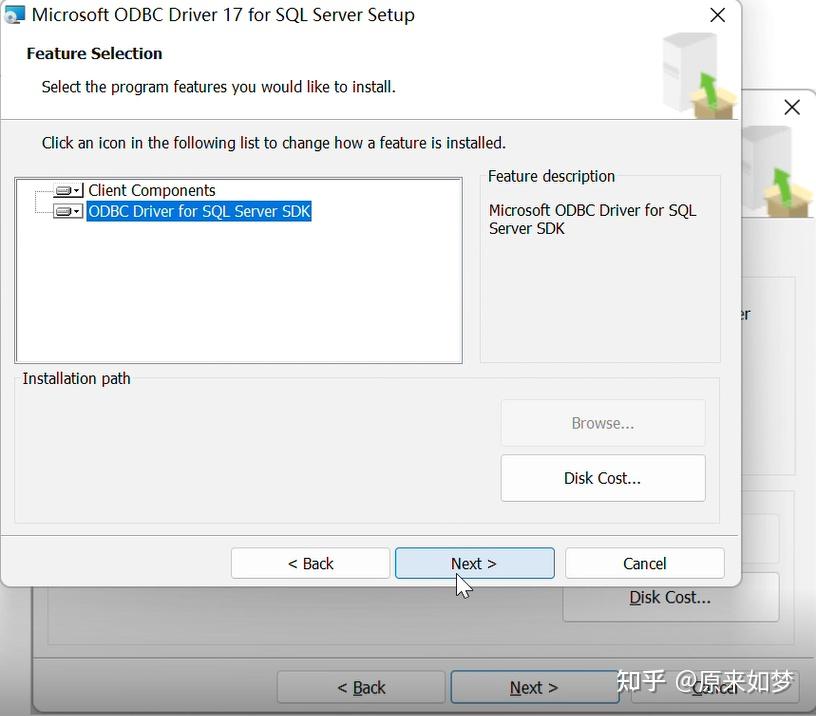816x716 pixels.
Task: Select ODBC Driver for SQL Server SDK entry
Action: click(198, 211)
